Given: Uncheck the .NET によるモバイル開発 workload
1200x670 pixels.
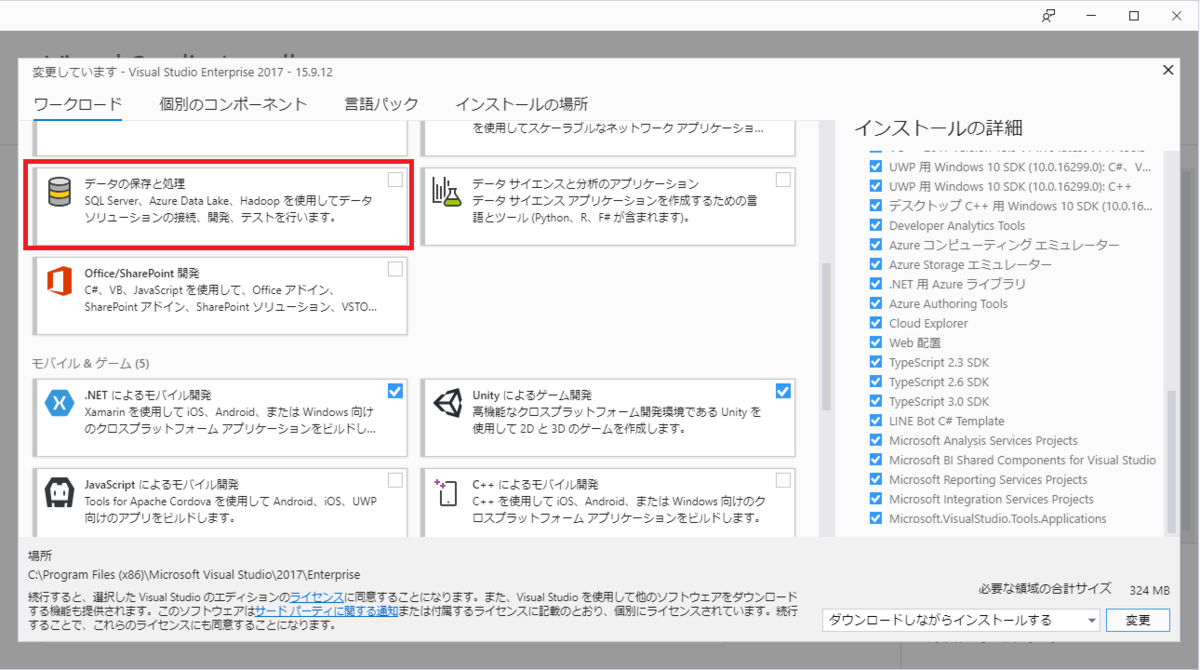Looking at the screenshot, I should pyautogui.click(x=396, y=390).
